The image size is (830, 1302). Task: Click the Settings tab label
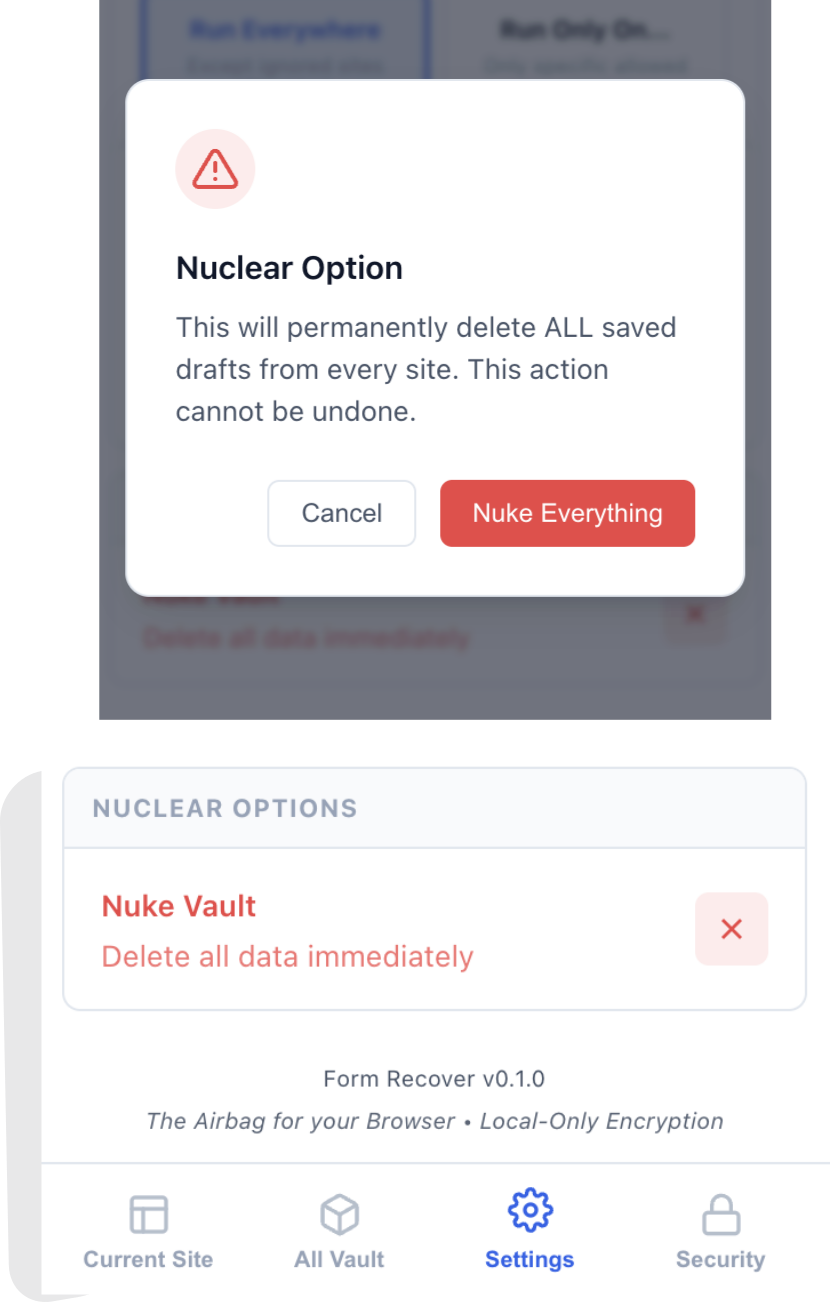(529, 1259)
